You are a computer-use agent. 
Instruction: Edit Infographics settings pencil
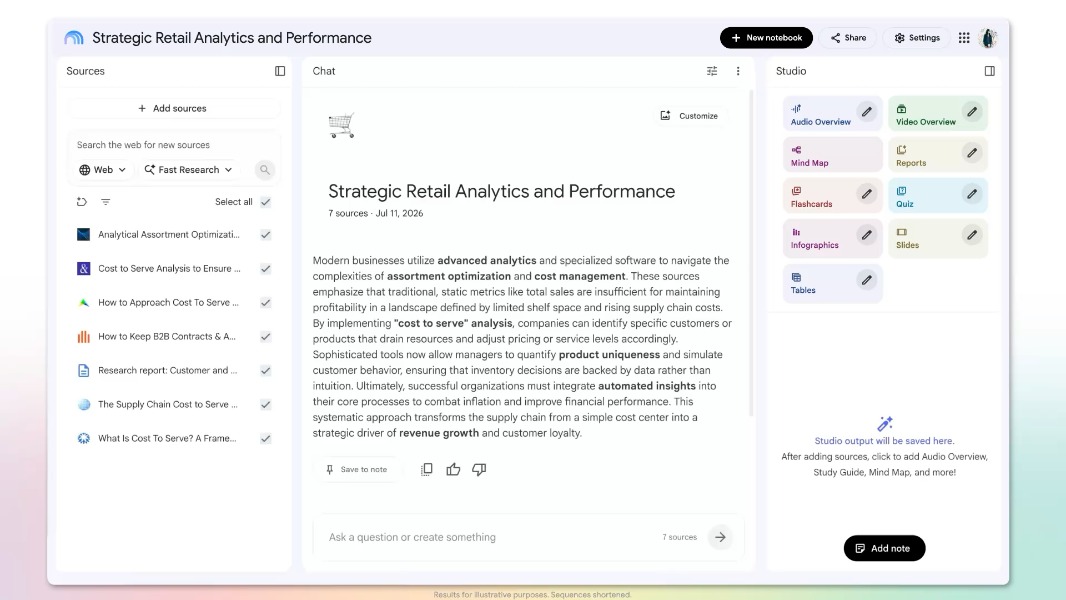click(x=866, y=235)
